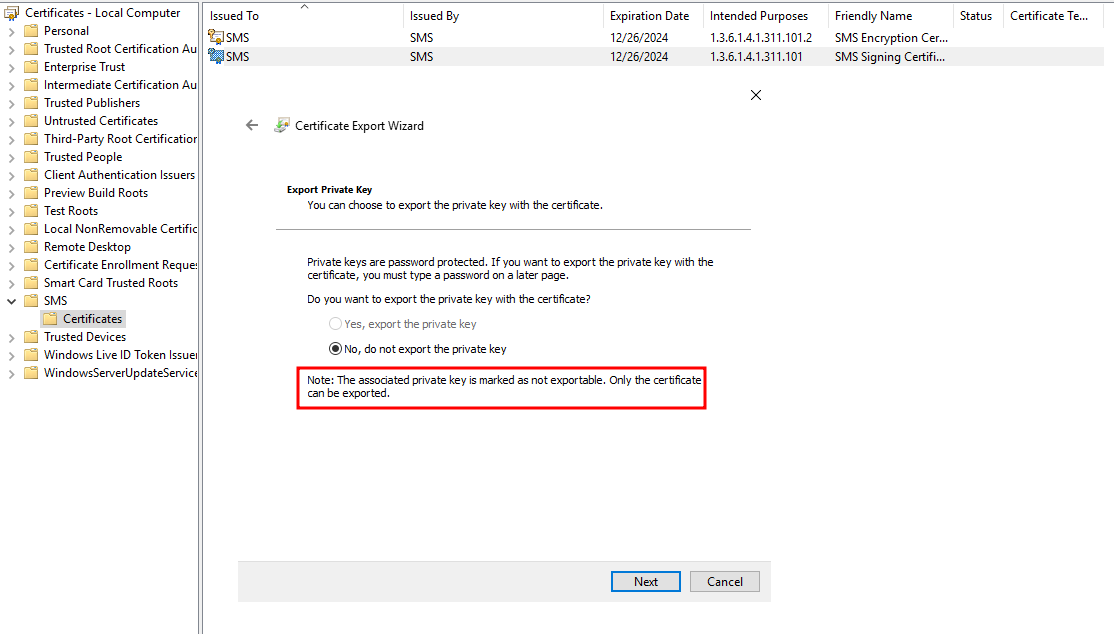
Task: Click the Third-Party Root Certification folder icon
Action: coord(31,139)
